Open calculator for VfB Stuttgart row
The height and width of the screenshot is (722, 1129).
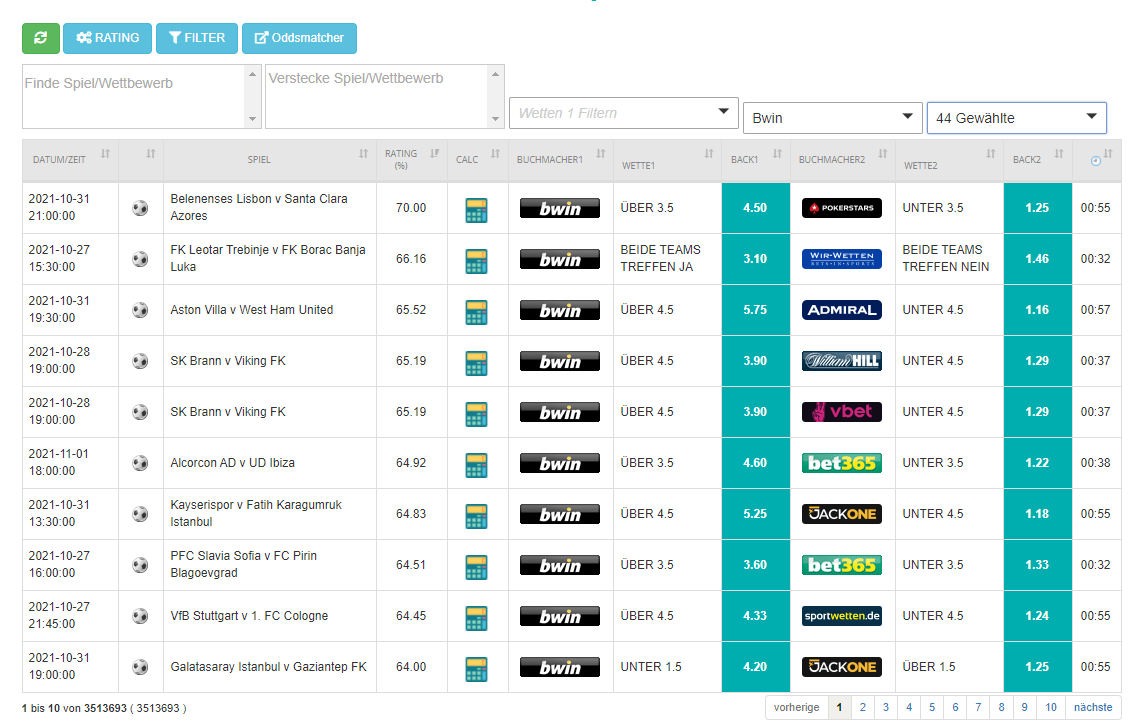pyautogui.click(x=476, y=618)
